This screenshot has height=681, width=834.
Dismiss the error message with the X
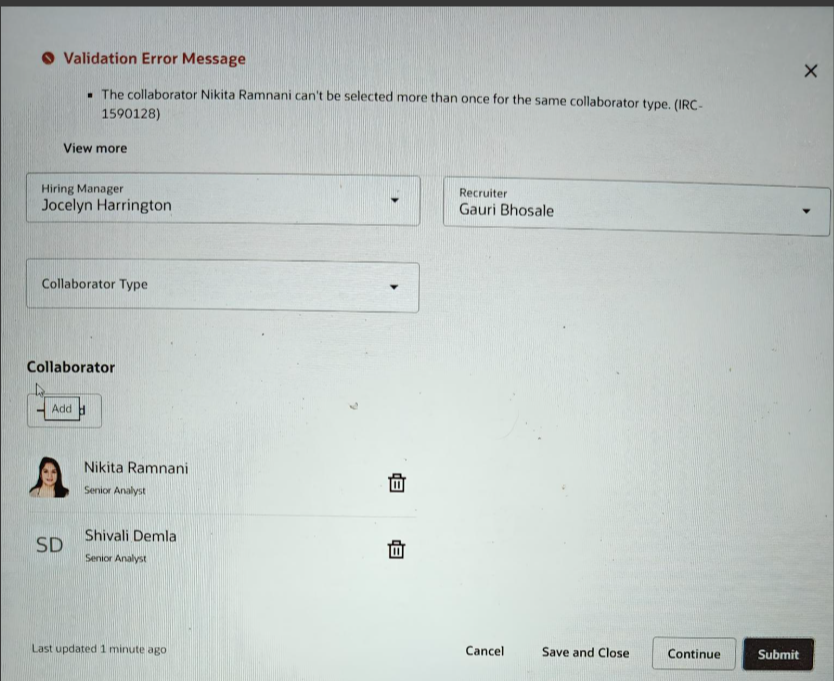[x=811, y=70]
